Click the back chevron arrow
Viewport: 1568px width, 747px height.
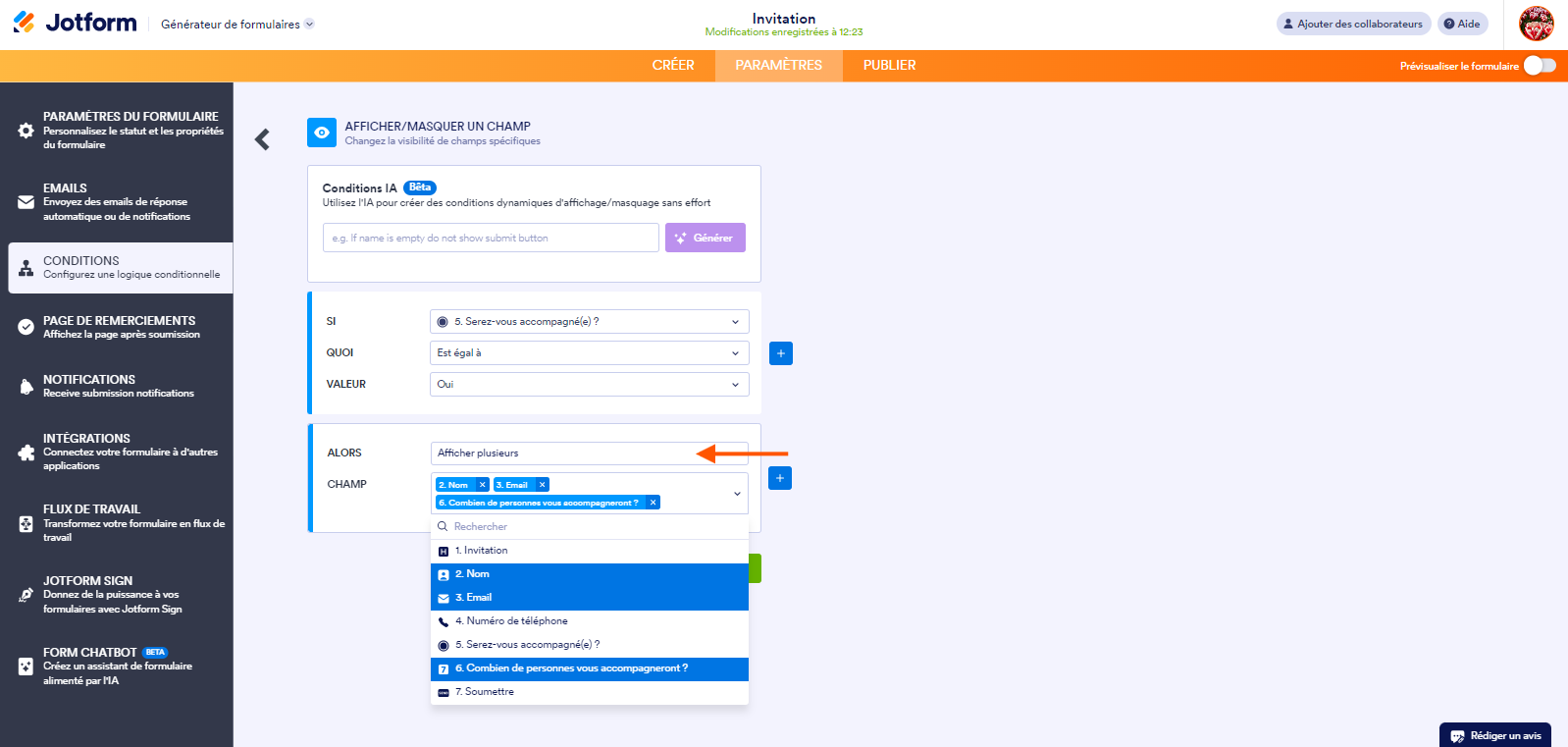(262, 139)
